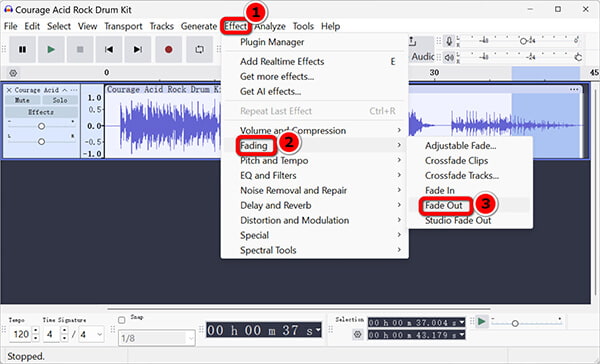Expand Distortion and Modulation submenu
Image resolution: width=600 pixels, height=364 pixels.
[x=315, y=220]
